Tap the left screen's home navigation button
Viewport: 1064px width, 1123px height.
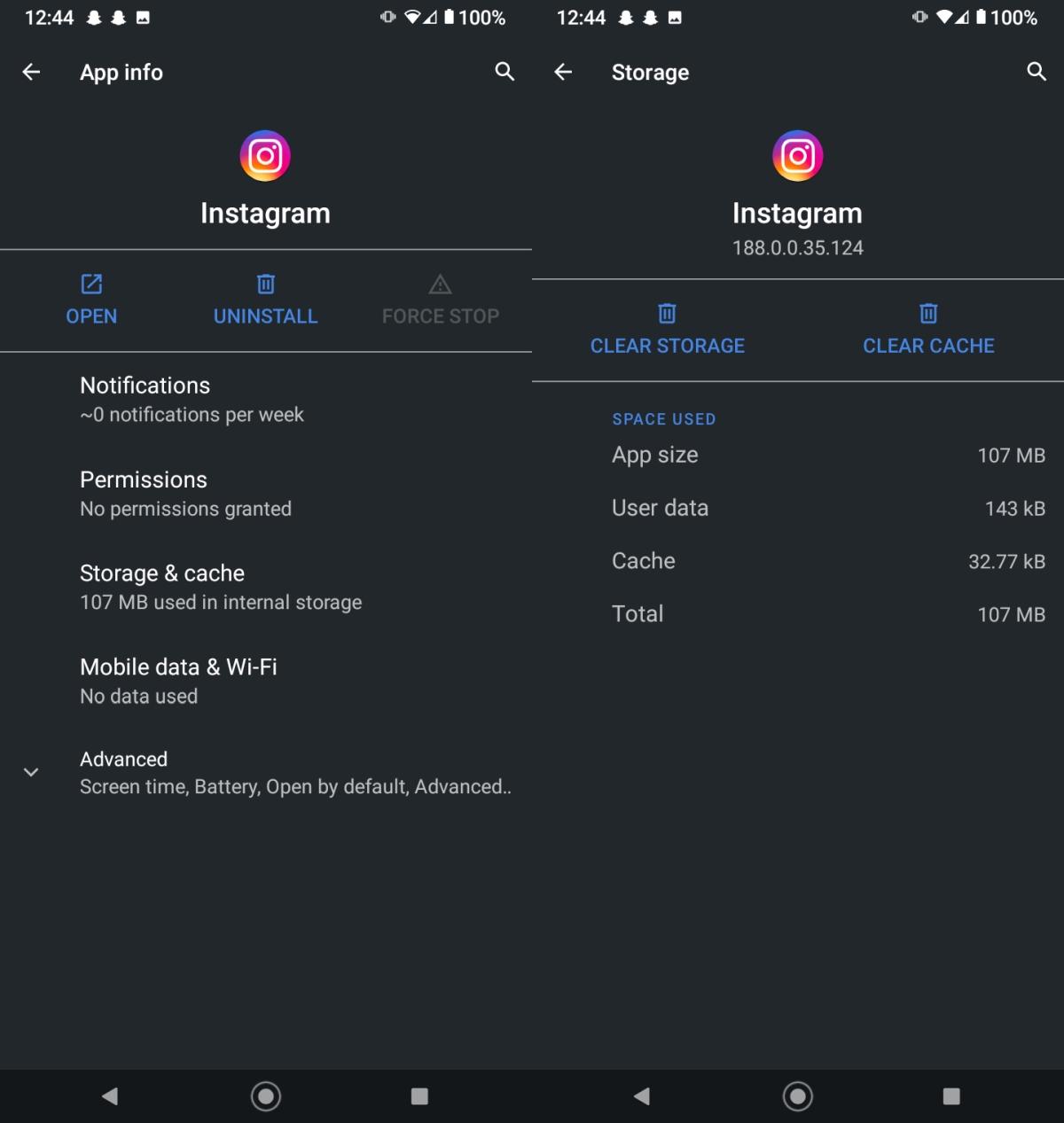(x=266, y=1096)
